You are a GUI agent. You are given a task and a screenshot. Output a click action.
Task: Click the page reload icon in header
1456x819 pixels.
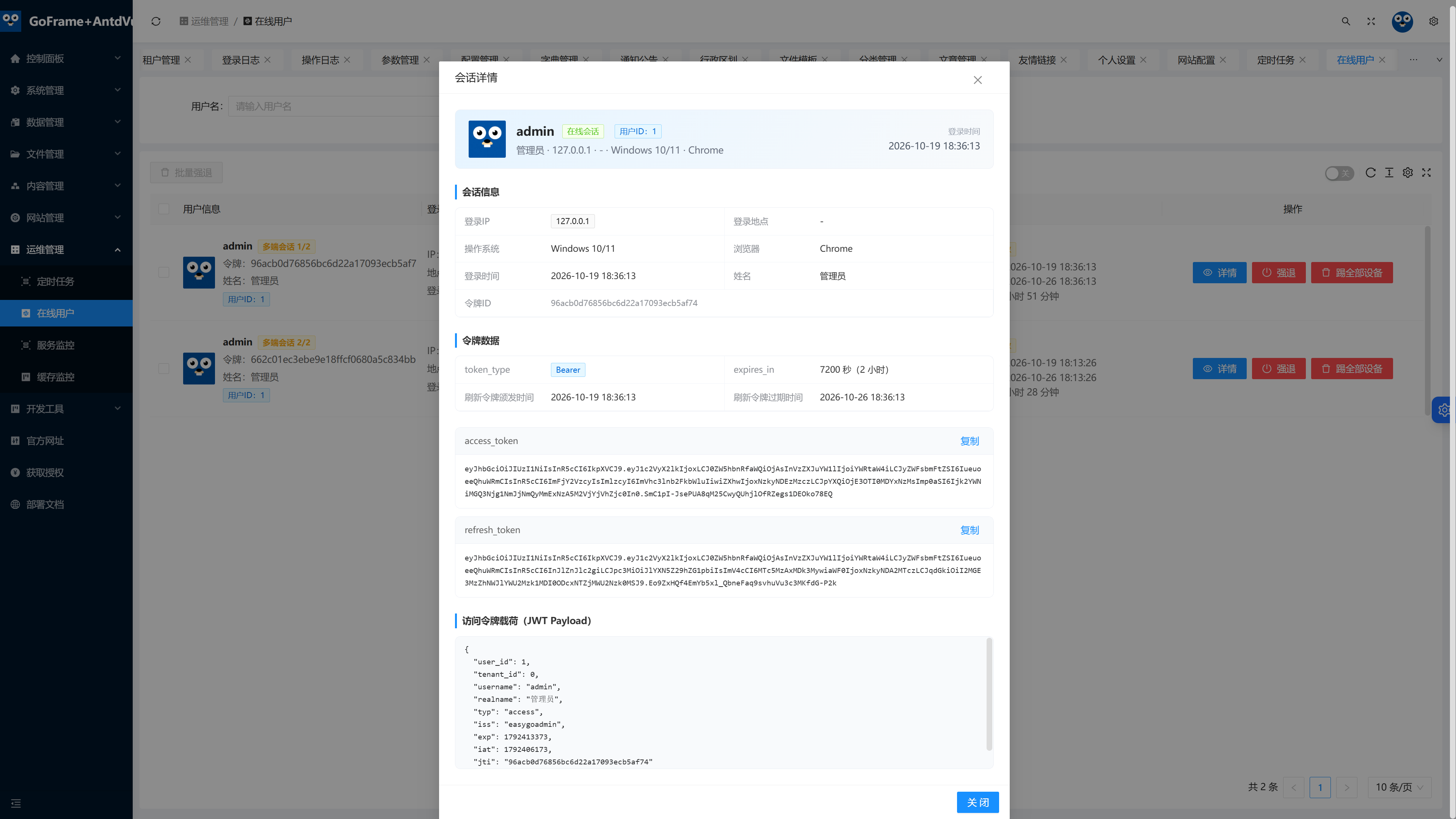(x=156, y=22)
